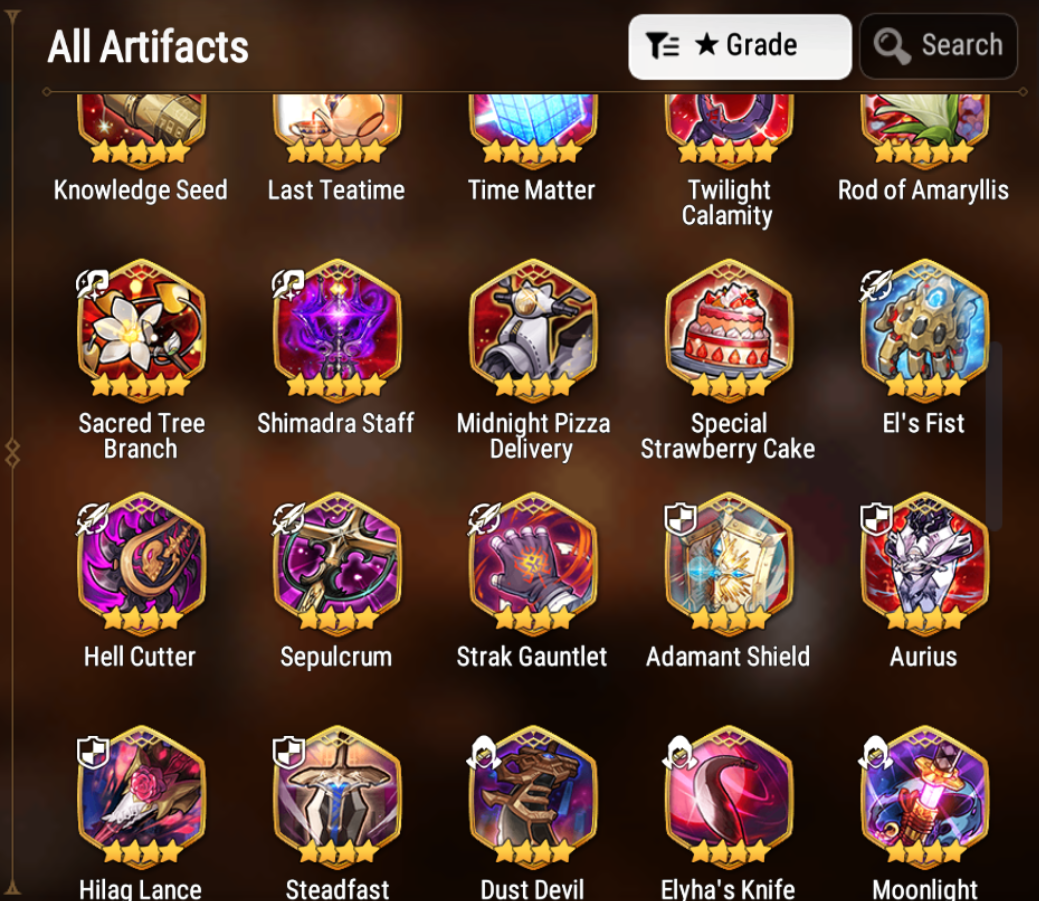
Task: Choose the Adamant Shield artifact
Action: (x=729, y=564)
